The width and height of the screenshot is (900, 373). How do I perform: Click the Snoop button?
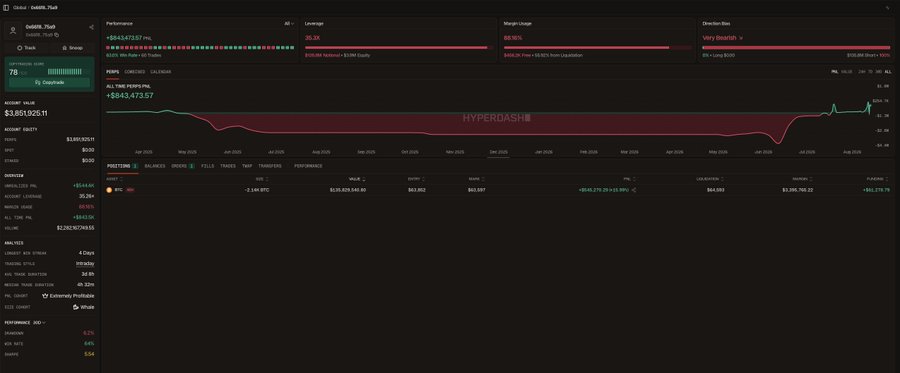[72, 48]
